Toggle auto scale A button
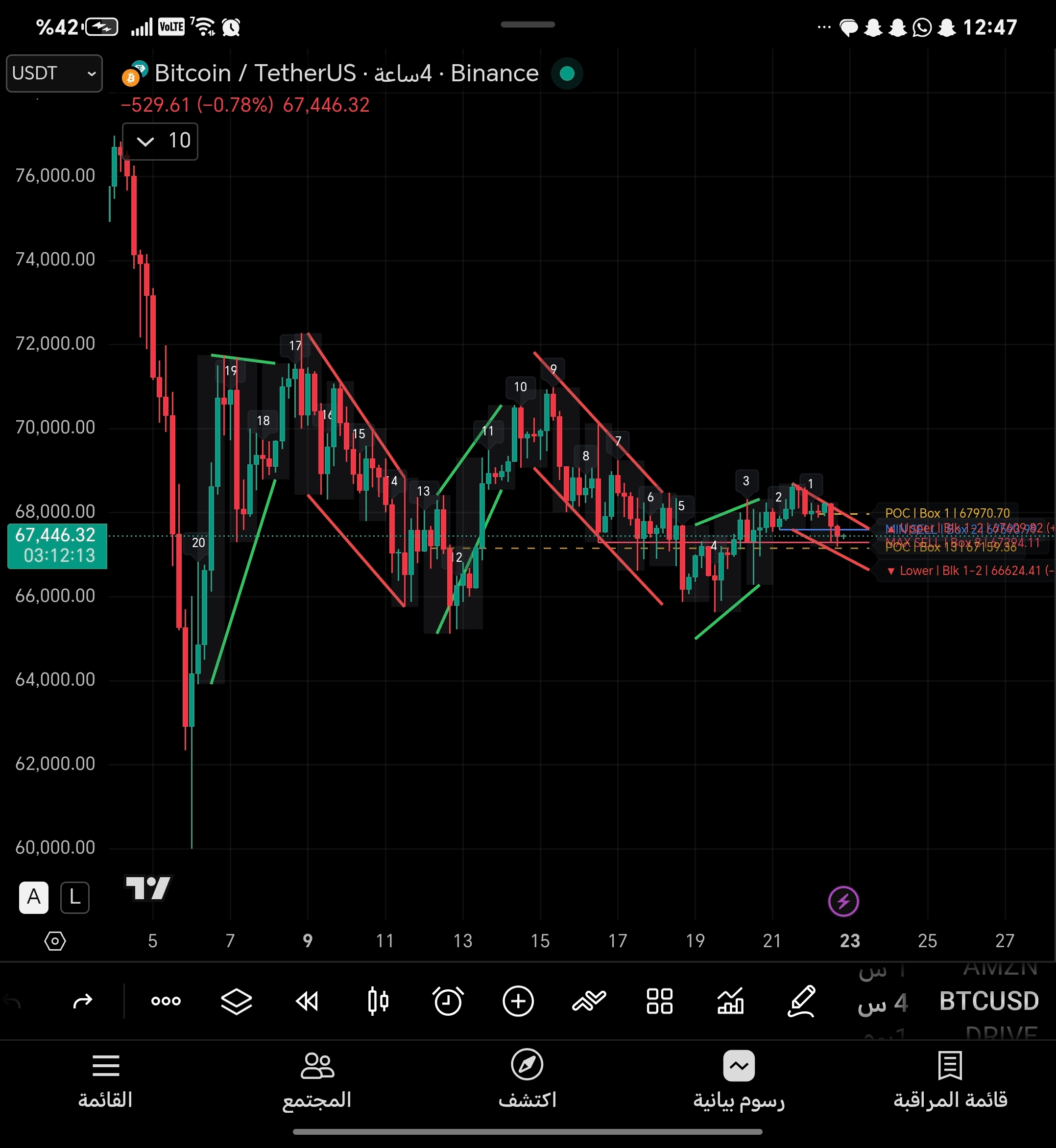1056x1148 pixels. tap(34, 897)
